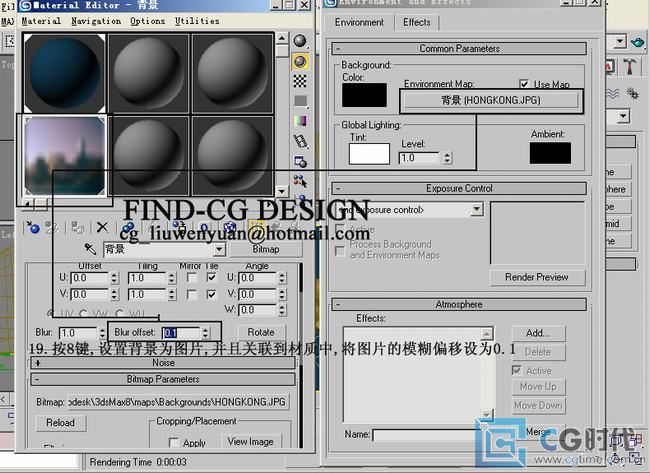
Task: Click Select by Material icon
Action: [x=300, y=181]
